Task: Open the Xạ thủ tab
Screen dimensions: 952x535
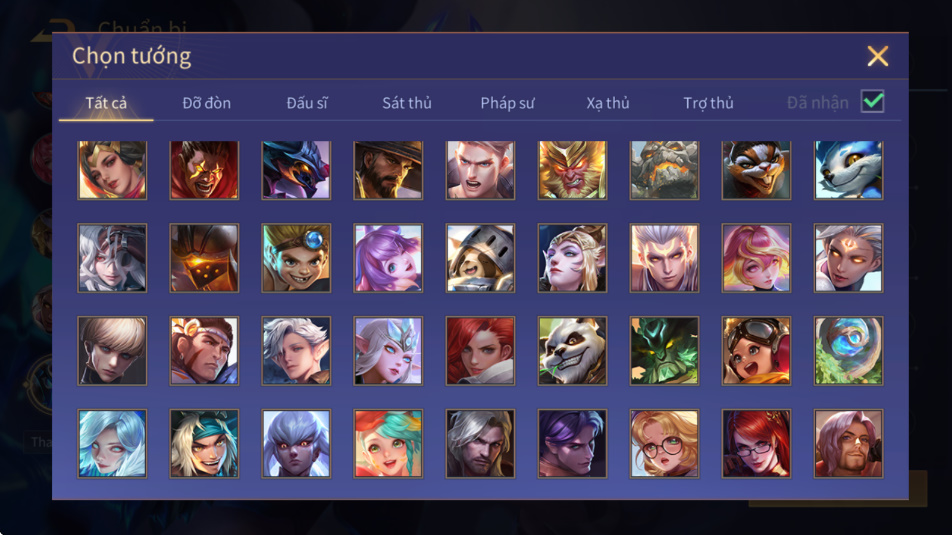Action: [608, 103]
